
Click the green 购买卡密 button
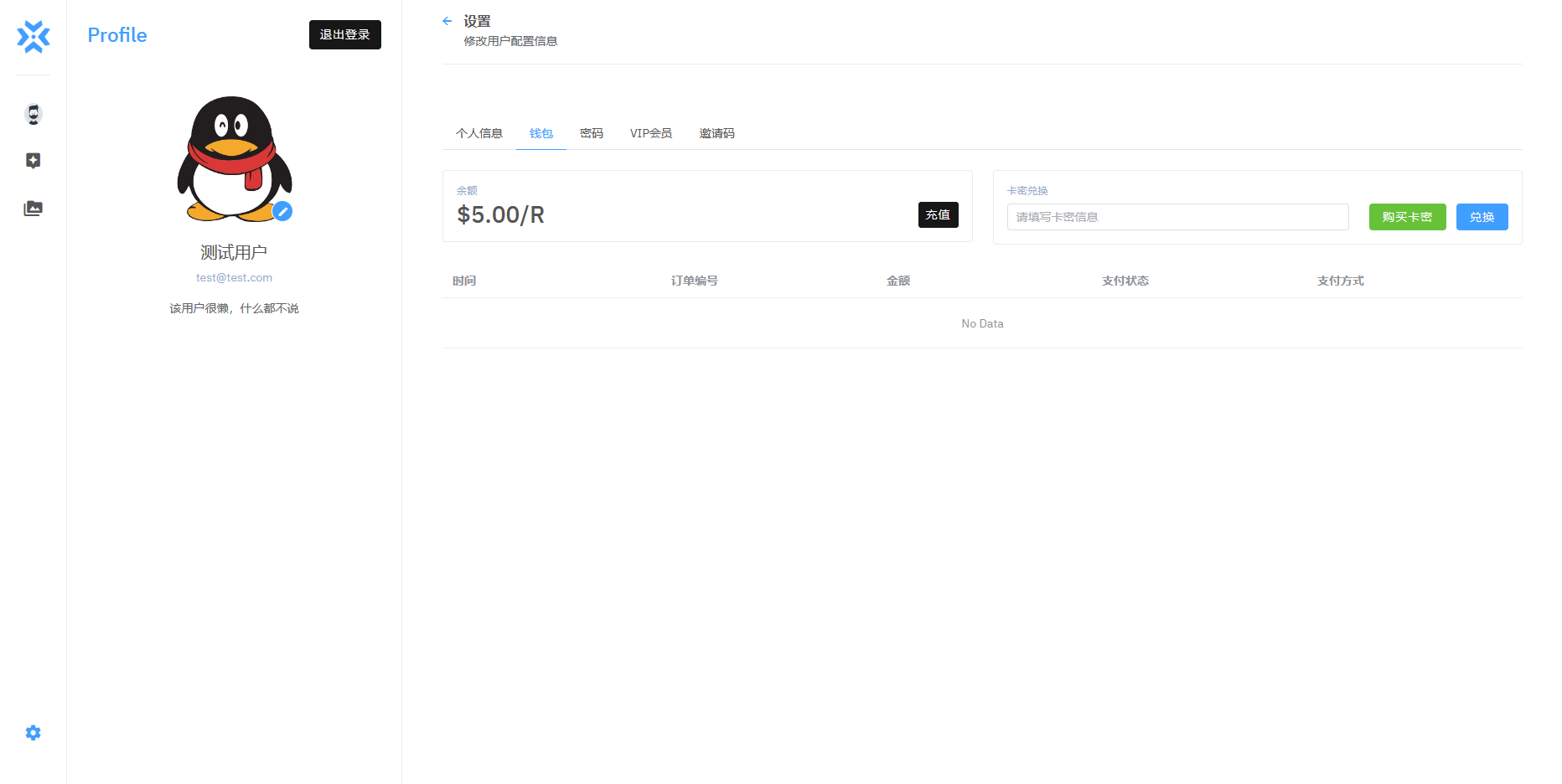coord(1407,217)
